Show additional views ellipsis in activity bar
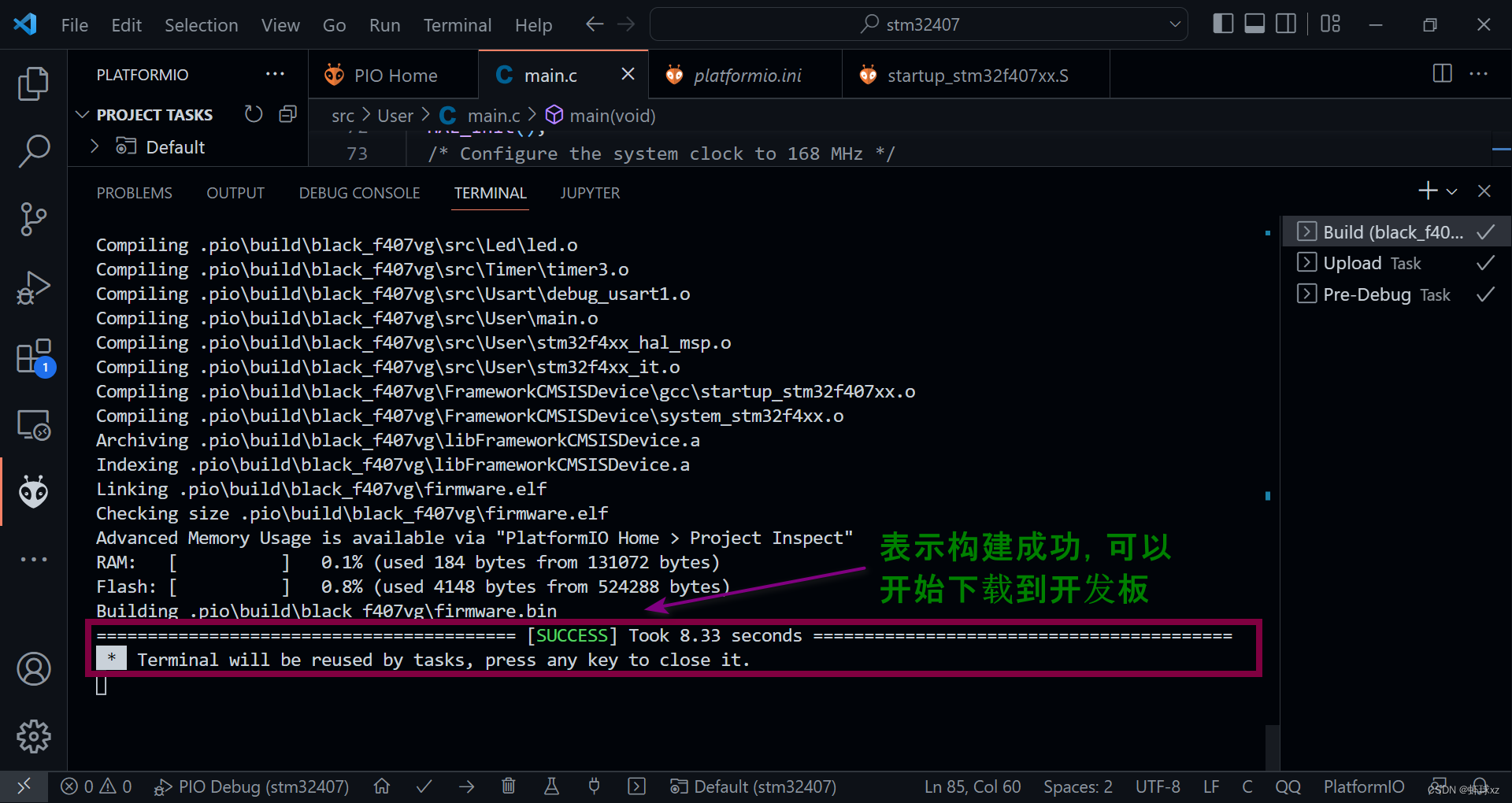 33,559
